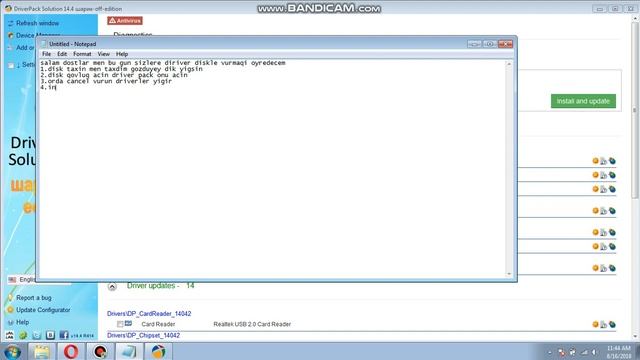Click the Refresh window link text
Image resolution: width=640 pixels, height=360 pixels.
pos(38,23)
